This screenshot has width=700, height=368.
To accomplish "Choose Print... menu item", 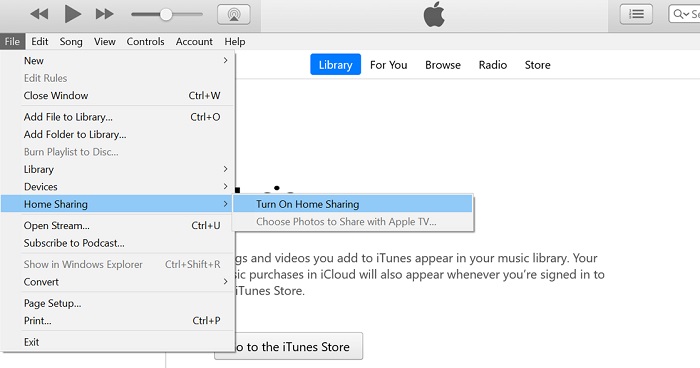I will click(x=118, y=321).
